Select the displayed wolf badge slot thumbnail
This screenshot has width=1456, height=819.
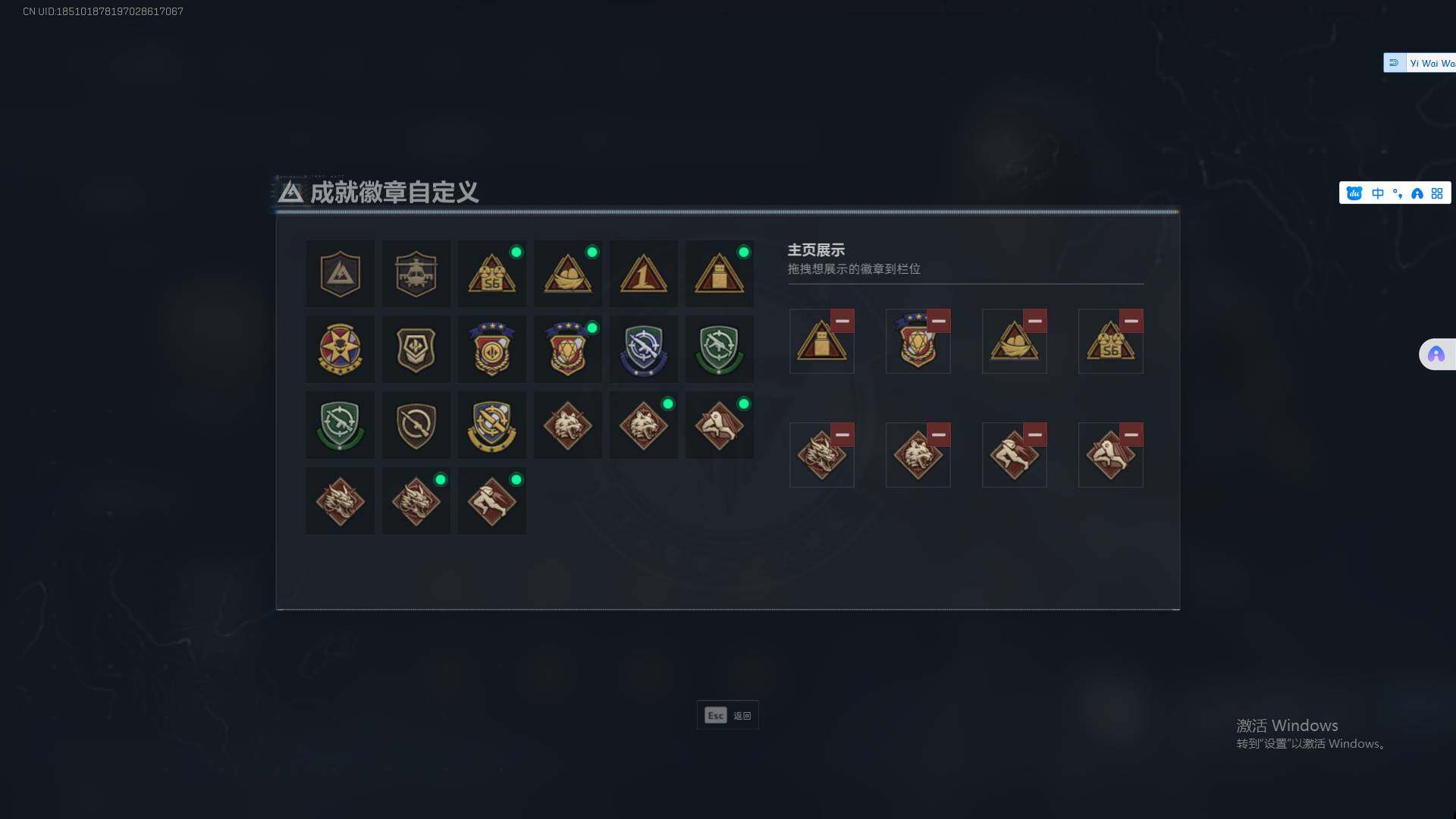pyautogui.click(x=918, y=455)
